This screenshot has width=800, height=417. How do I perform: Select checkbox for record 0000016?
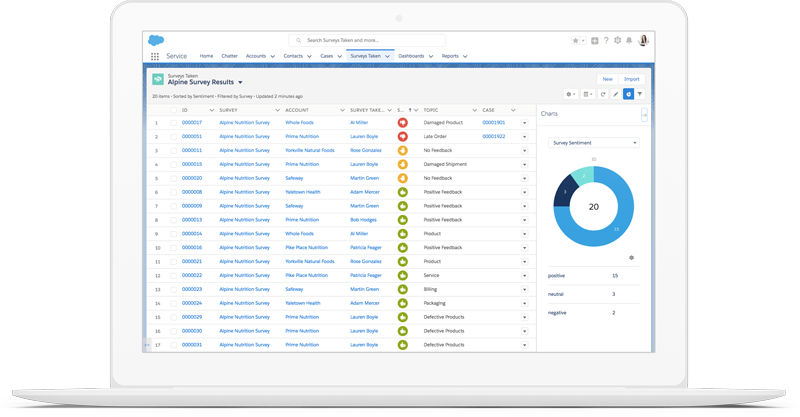(173, 248)
